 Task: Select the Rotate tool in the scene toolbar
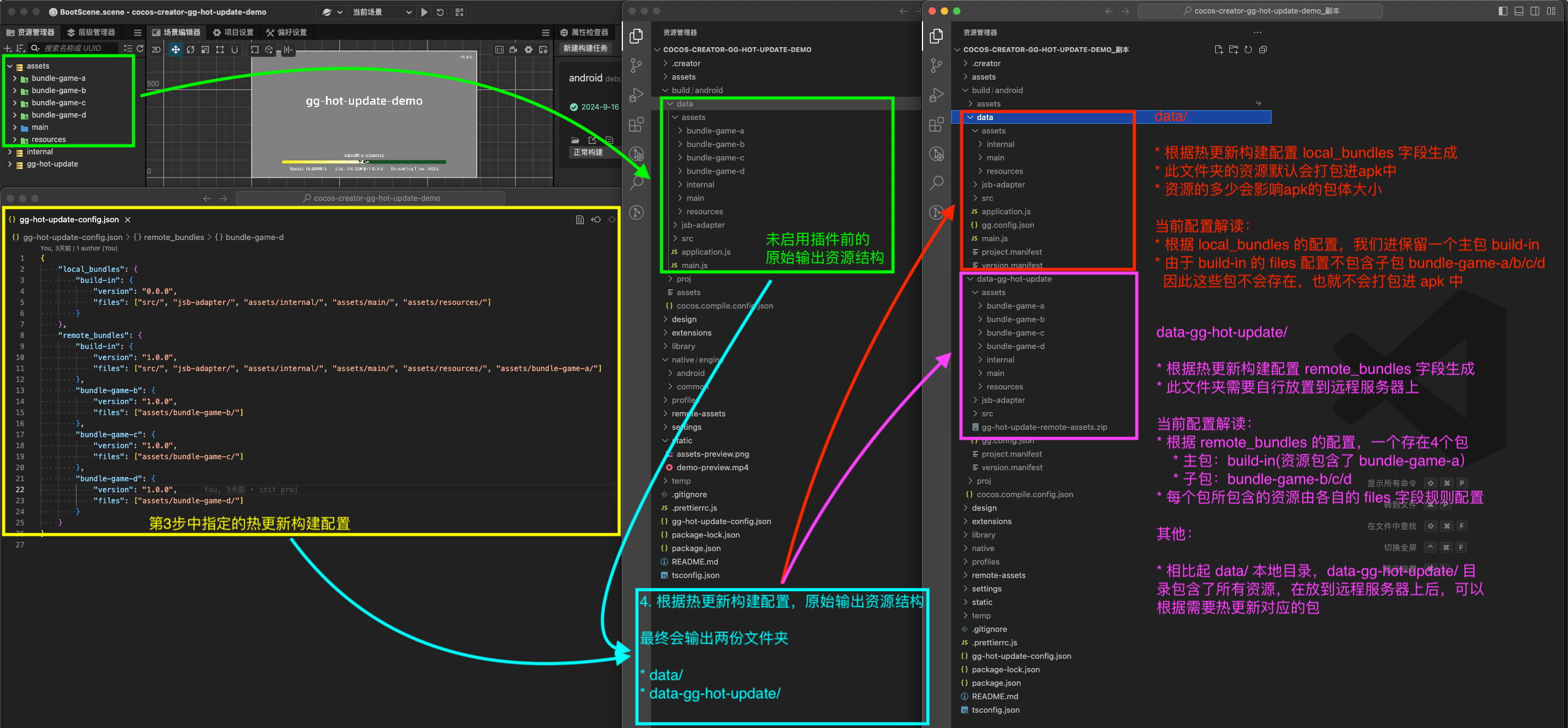tap(191, 50)
